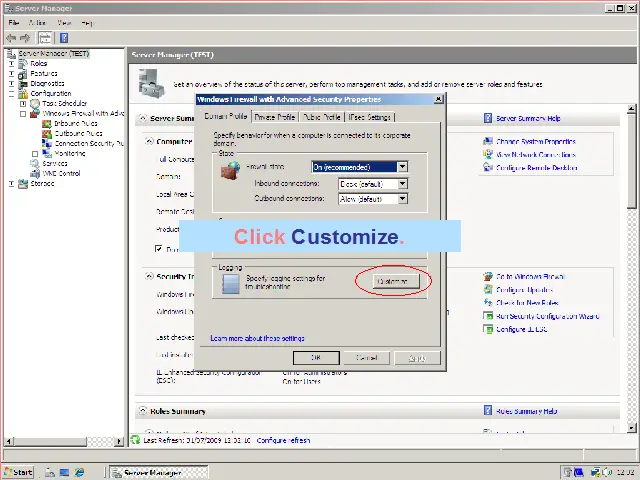
Task: Select Inbound Rules in the tree
Action: click(76, 123)
